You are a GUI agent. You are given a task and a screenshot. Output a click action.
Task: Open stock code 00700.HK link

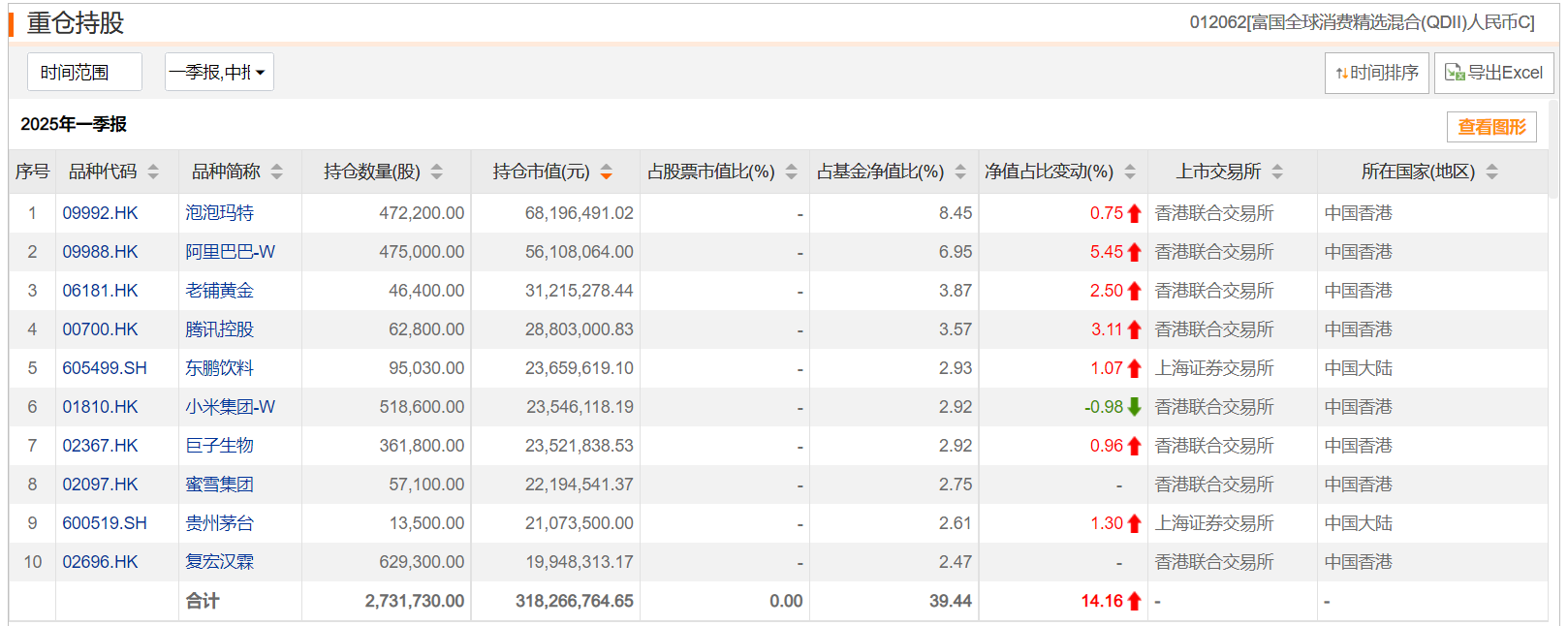(x=100, y=329)
